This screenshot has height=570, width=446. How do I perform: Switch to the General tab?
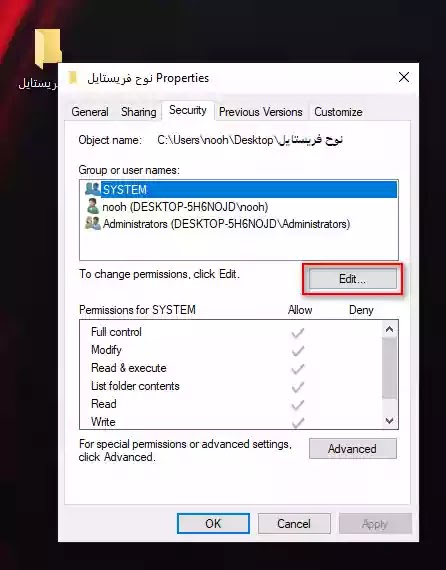pyautogui.click(x=90, y=112)
